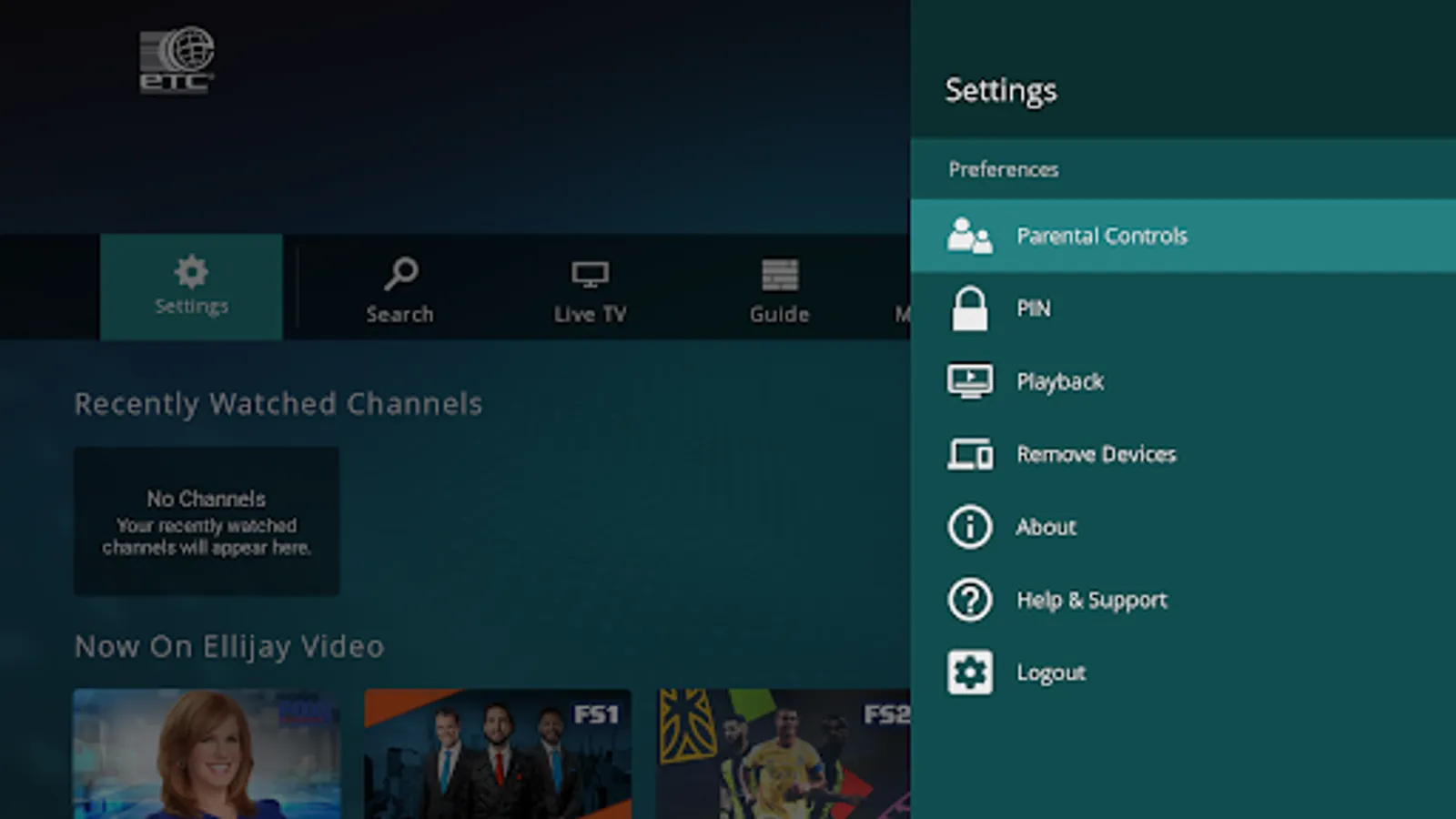Click the Now On Ellijay Video heading
1456x819 pixels.
click(229, 646)
